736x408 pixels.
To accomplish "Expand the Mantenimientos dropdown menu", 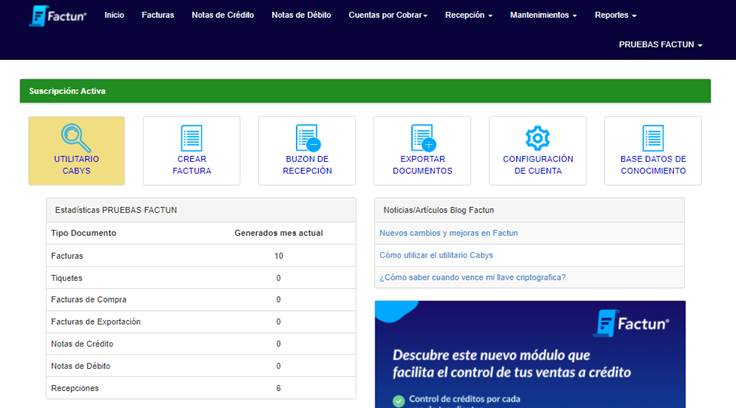I will 543,15.
